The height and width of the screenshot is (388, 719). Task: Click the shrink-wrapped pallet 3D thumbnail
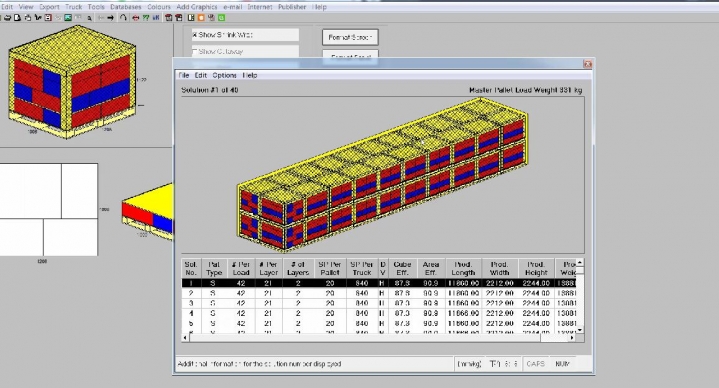pos(72,82)
